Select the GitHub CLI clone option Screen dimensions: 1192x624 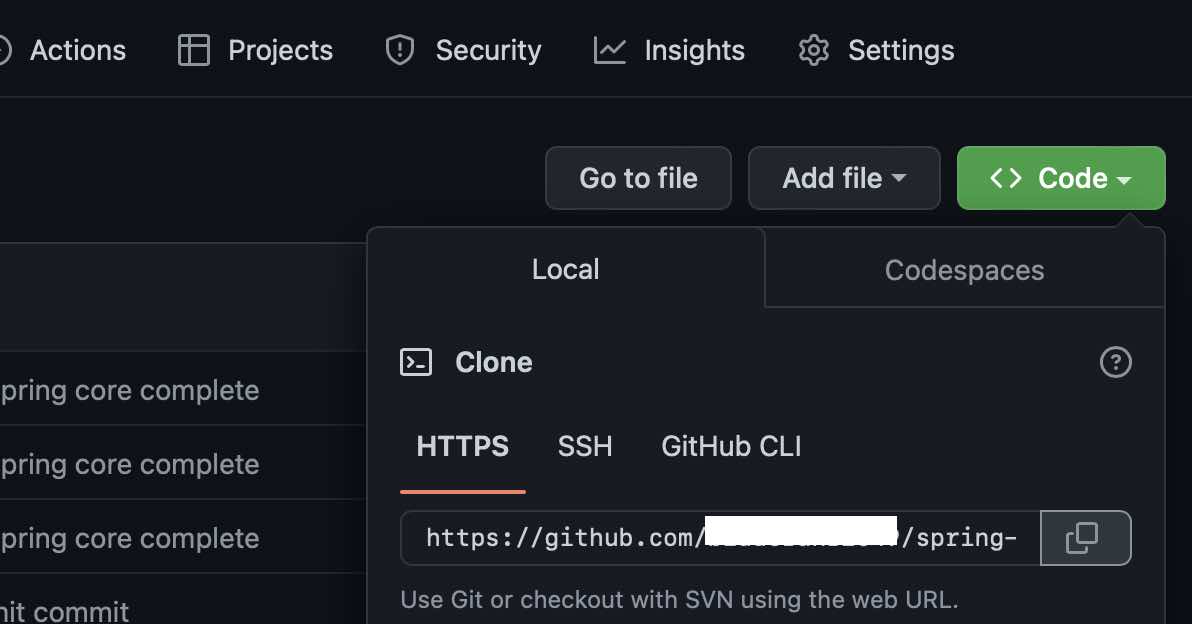click(x=731, y=447)
